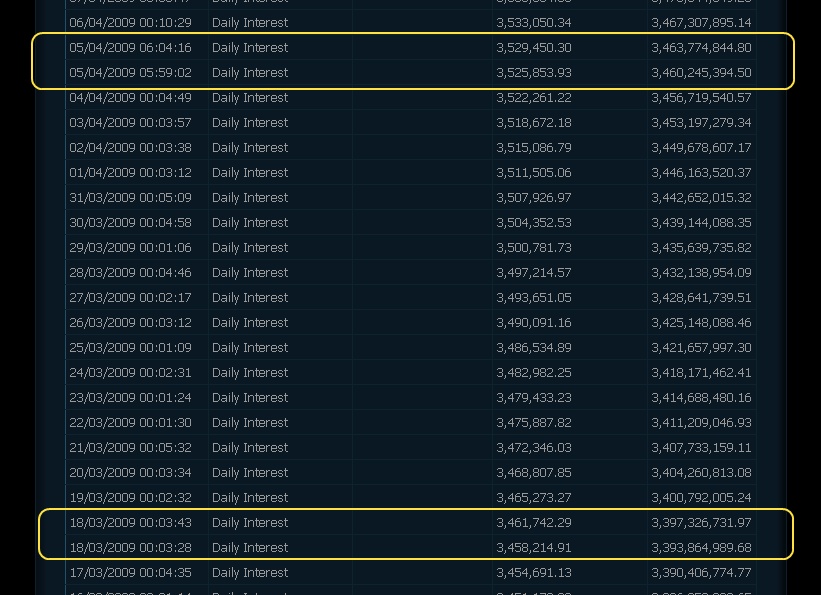Select interest amount 3,529,450.30
The image size is (821, 595).
(534, 48)
